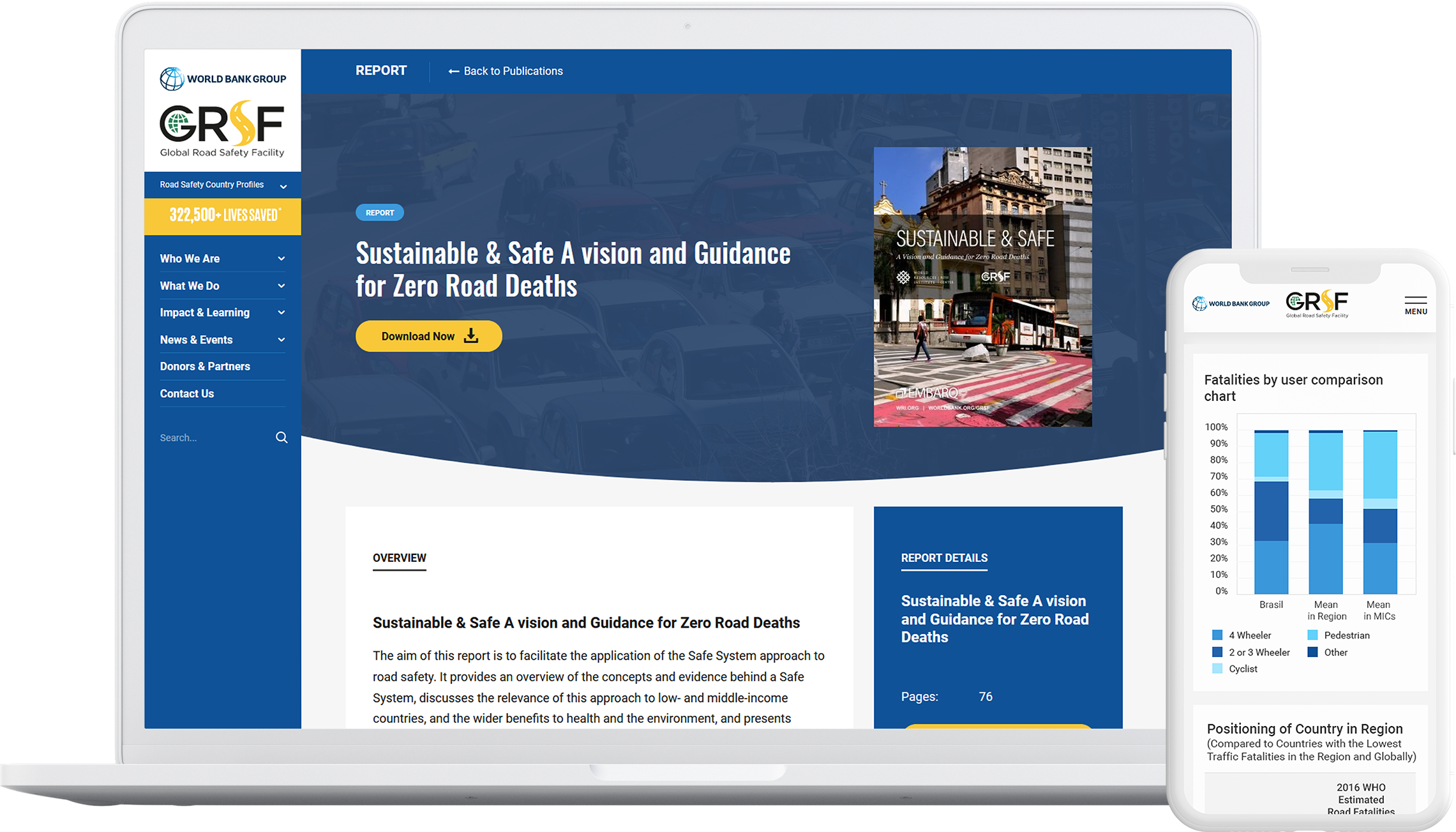Click the Other legend color swatch

coord(1312,652)
